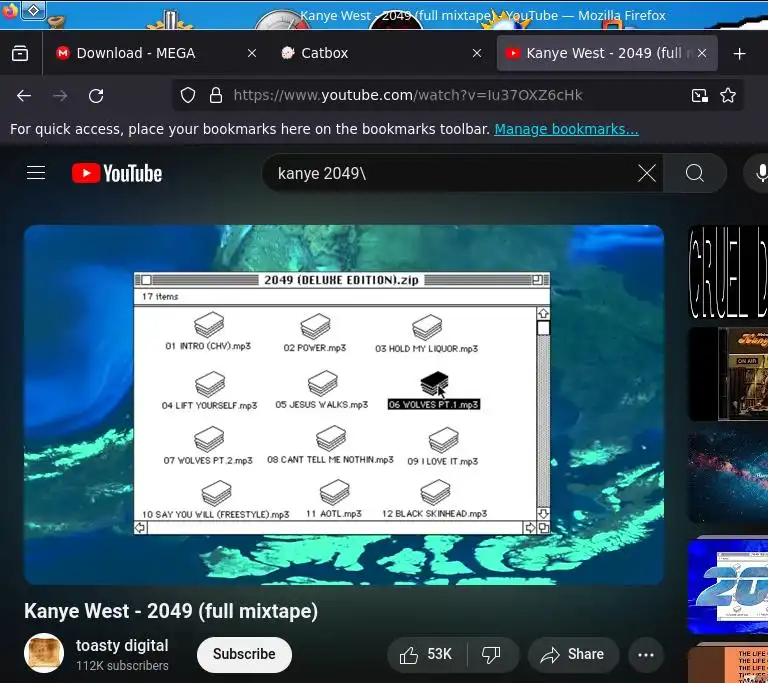Subscribe to toasty digital
The width and height of the screenshot is (768, 683).
244,654
